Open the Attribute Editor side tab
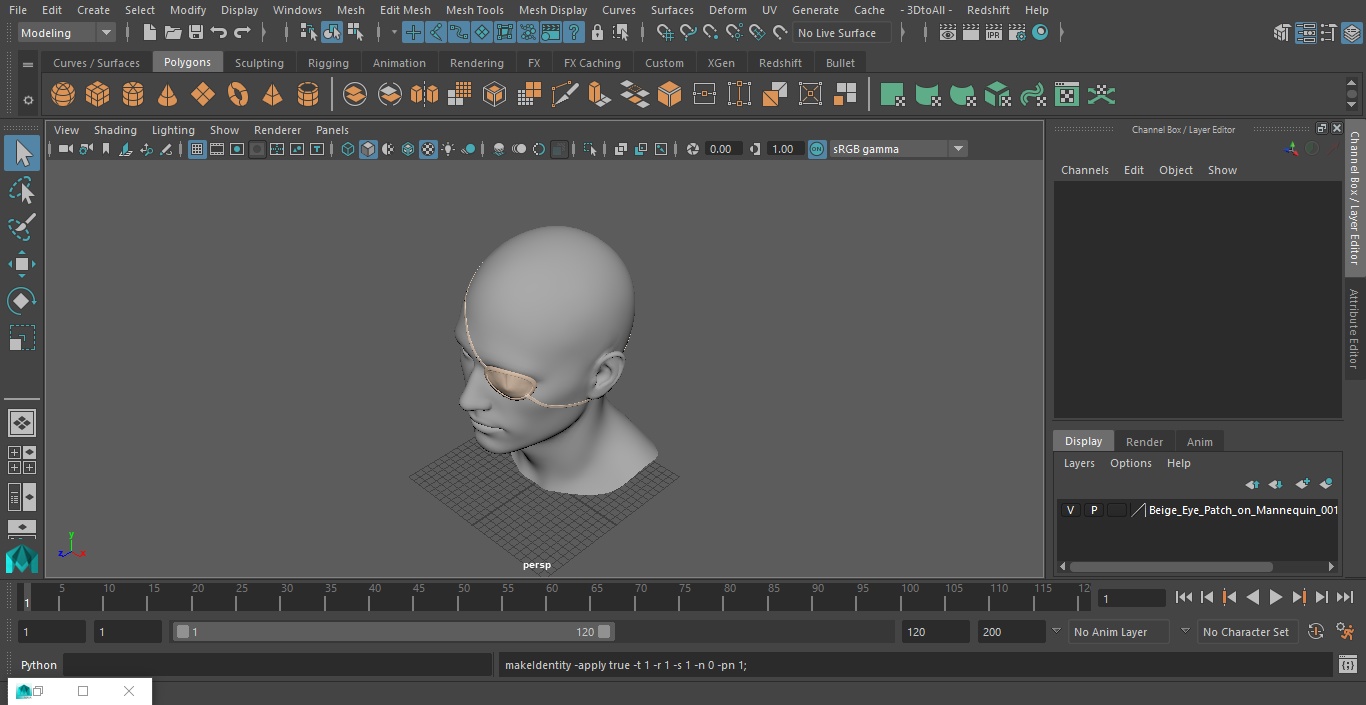Viewport: 1366px width, 705px height. coord(1354,329)
